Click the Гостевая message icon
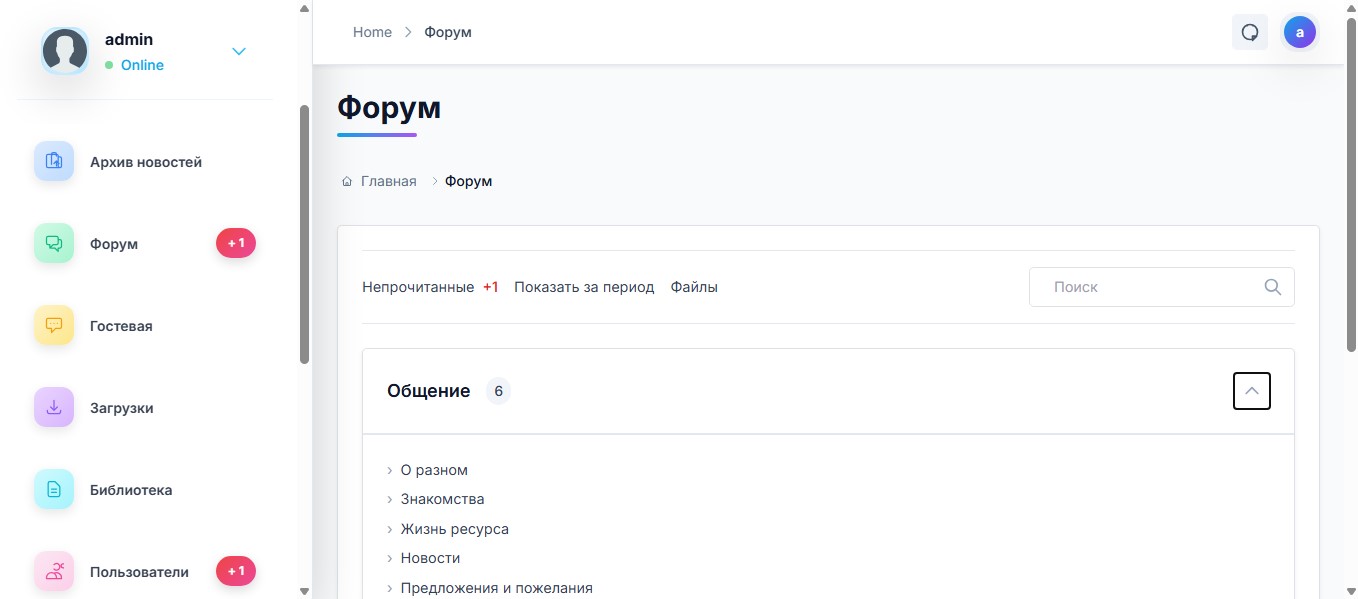 54,325
